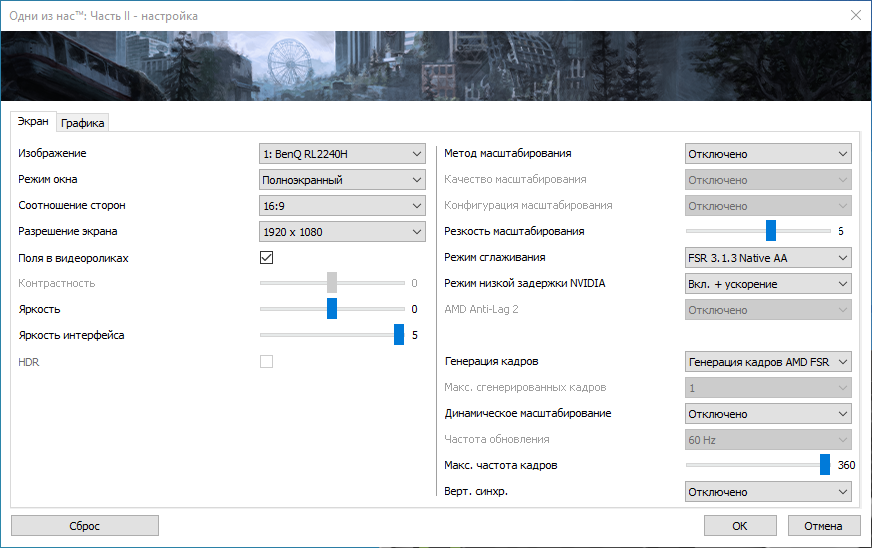Confirm settings with the OK button
The width and height of the screenshot is (872, 548).
point(739,526)
